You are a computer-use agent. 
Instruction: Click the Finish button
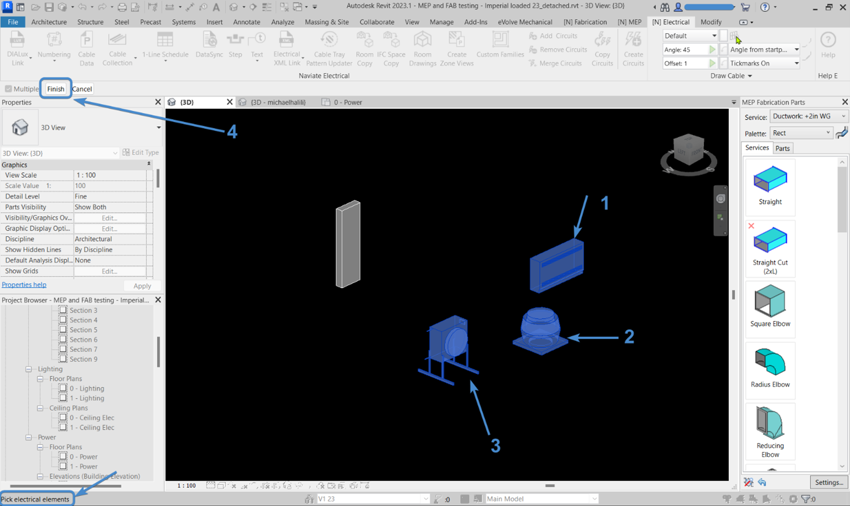click(55, 89)
